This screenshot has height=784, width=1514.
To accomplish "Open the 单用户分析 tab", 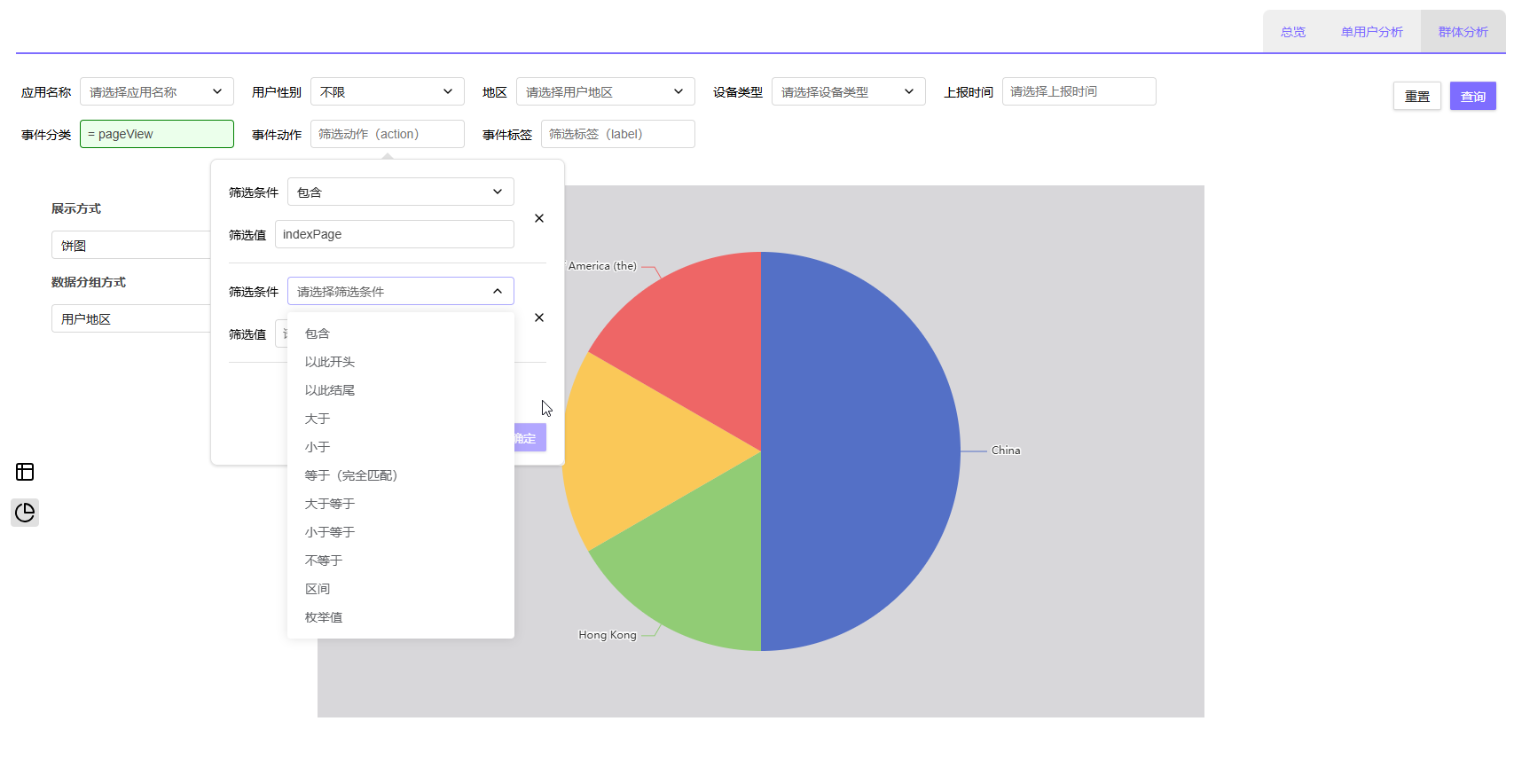I will (x=1371, y=32).
